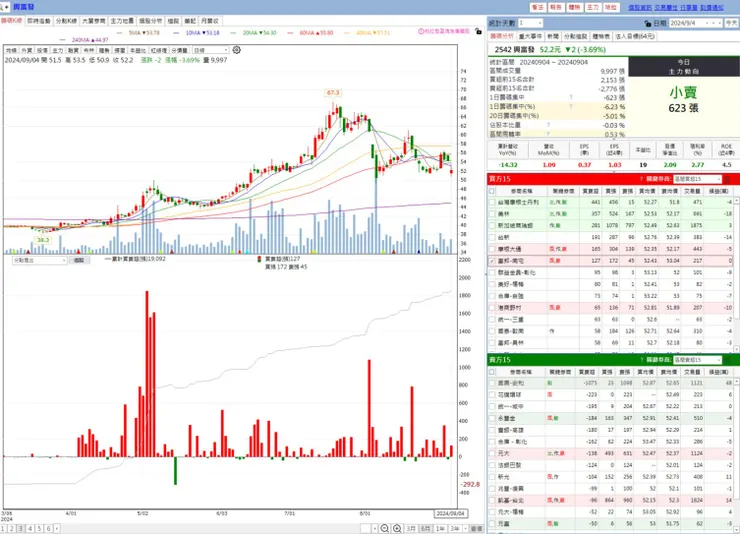Click the red icon right of 買方15 dropdown
This screenshot has width=740, height=534.
click(x=727, y=179)
